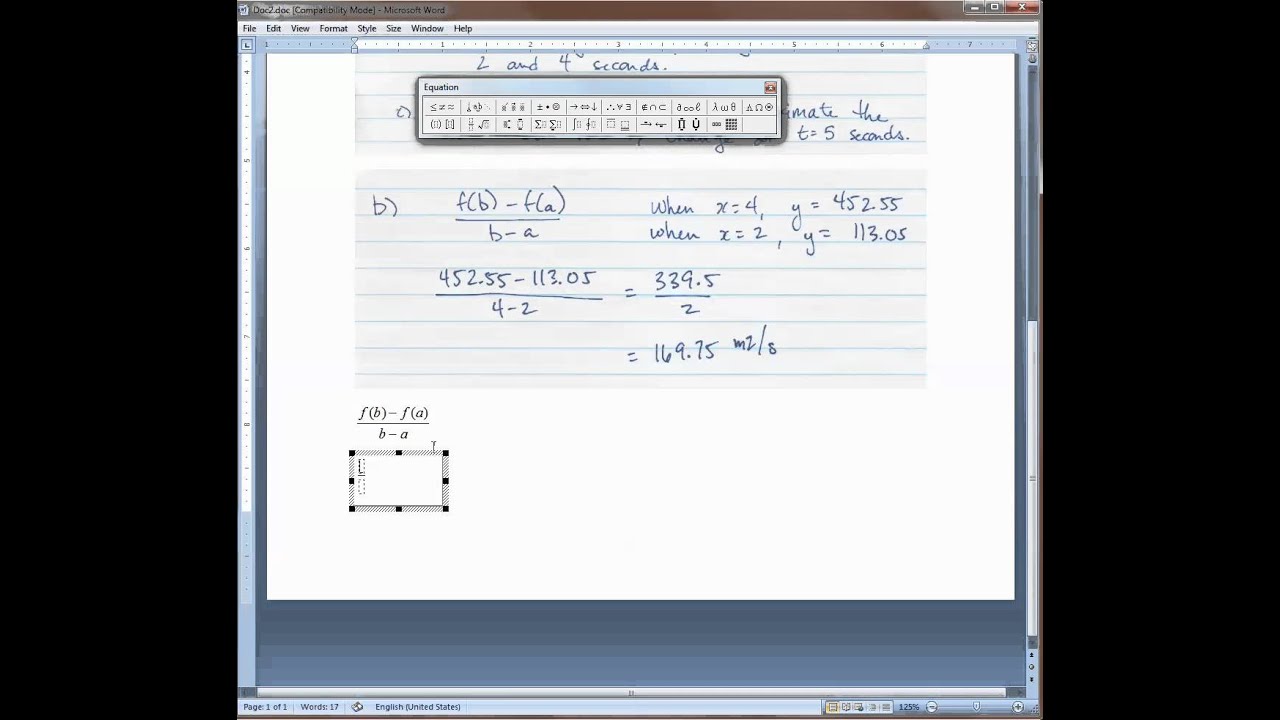1280x720 pixels.
Task: Close the Equation toolbar
Action: pos(770,87)
